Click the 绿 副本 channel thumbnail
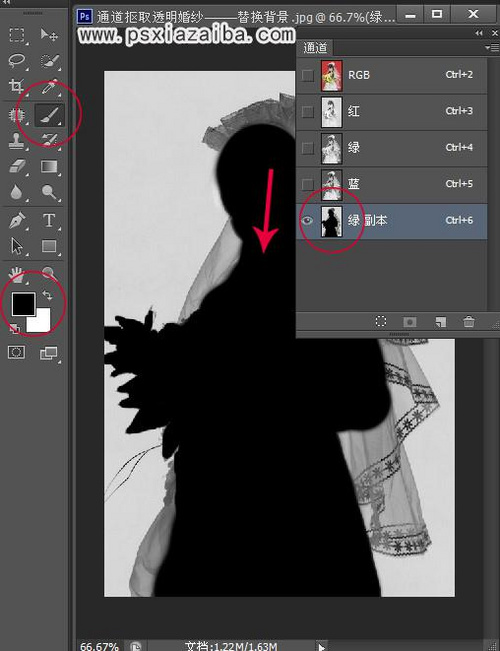 point(331,221)
